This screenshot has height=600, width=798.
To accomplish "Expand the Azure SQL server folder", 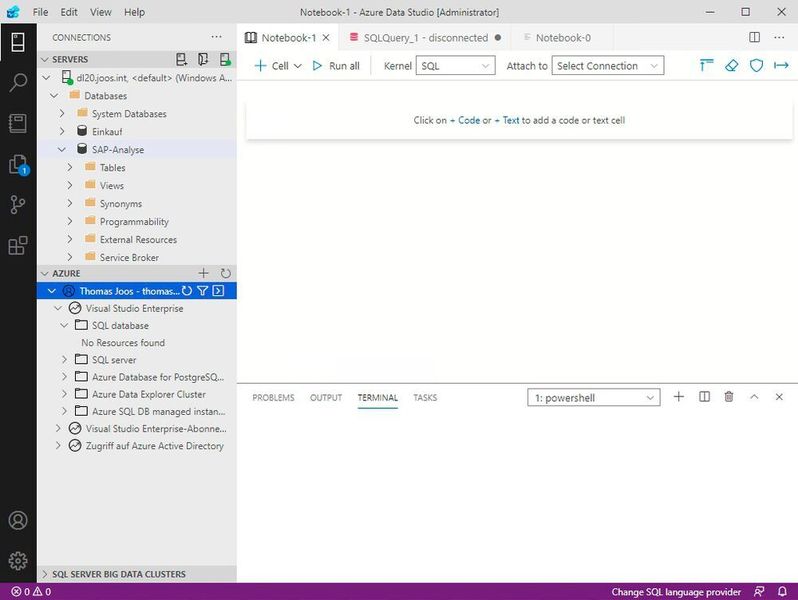I will coord(64,360).
